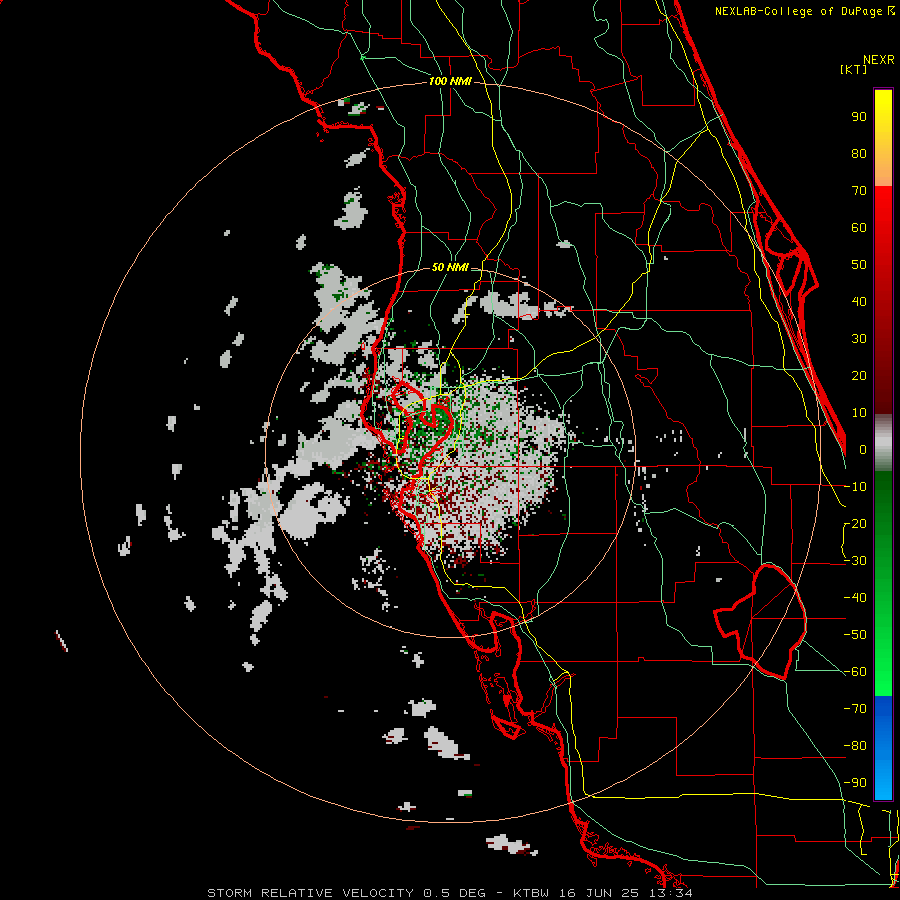Screen dimensions: 900x900
Task: Select the positive 50 knot scale value
Action: (x=859, y=265)
